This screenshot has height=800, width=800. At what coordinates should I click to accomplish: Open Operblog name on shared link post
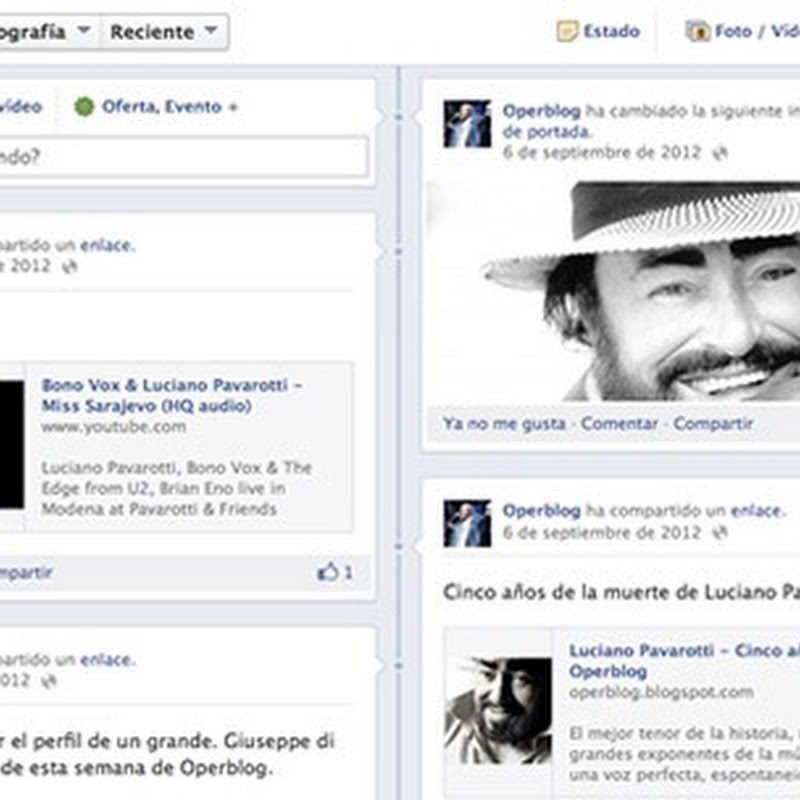pos(541,511)
